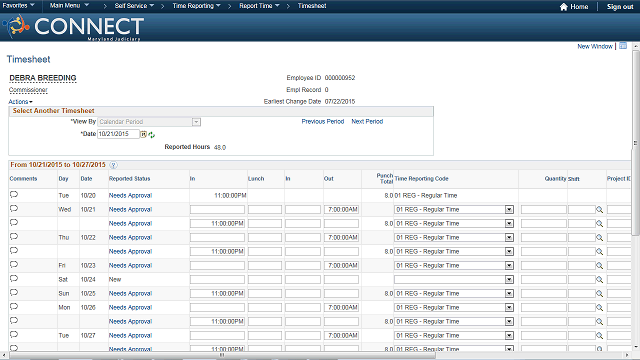Go to the Next Period link

tap(367, 122)
